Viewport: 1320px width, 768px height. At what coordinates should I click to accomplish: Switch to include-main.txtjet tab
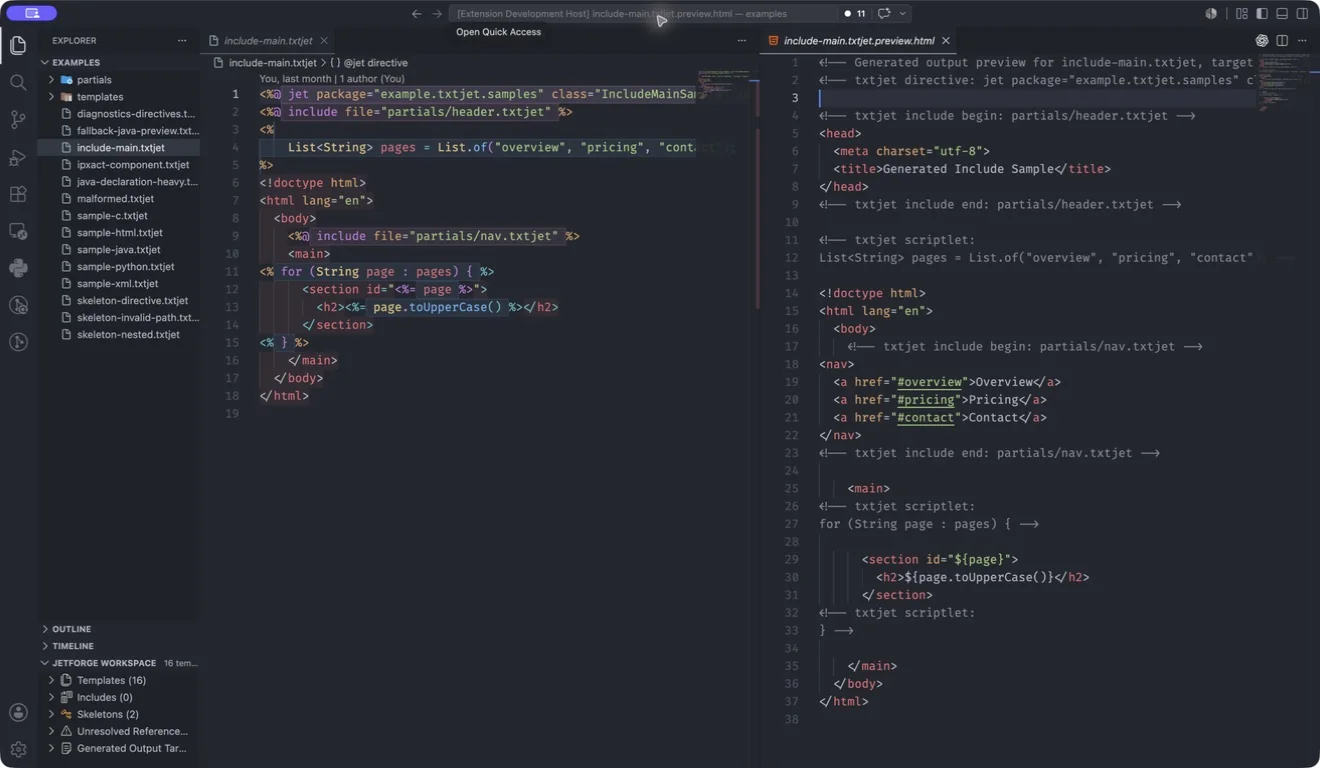point(268,41)
